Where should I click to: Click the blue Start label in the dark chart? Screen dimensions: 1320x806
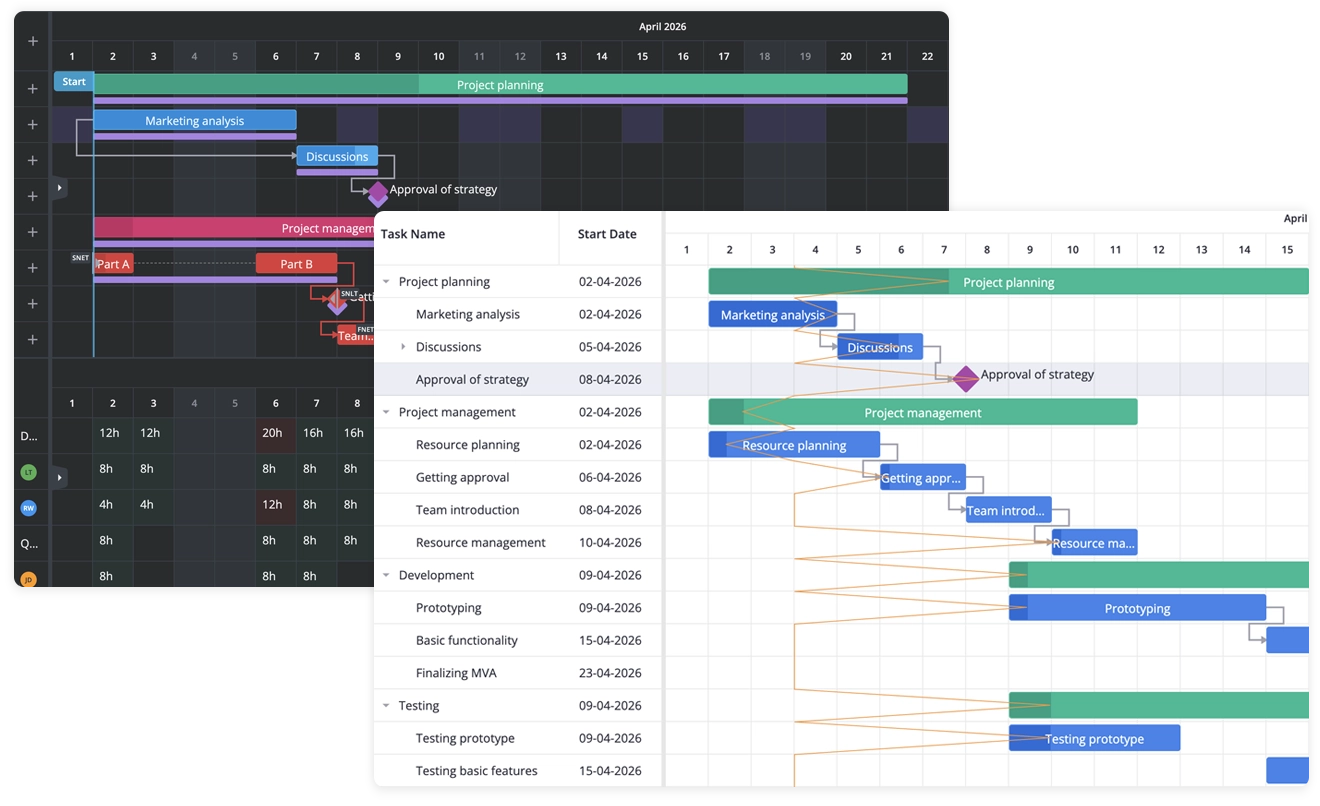point(74,82)
